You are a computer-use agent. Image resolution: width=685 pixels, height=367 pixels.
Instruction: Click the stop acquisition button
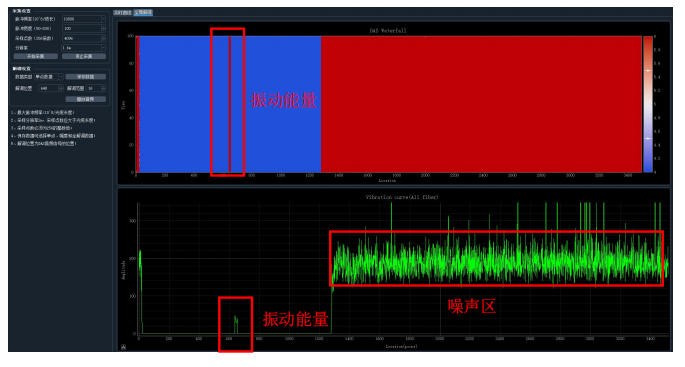point(84,56)
